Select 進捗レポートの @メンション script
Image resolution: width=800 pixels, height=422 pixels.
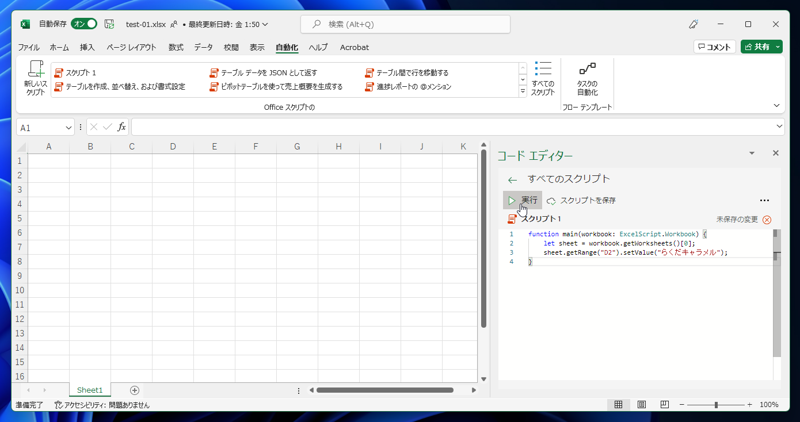tap(408, 87)
